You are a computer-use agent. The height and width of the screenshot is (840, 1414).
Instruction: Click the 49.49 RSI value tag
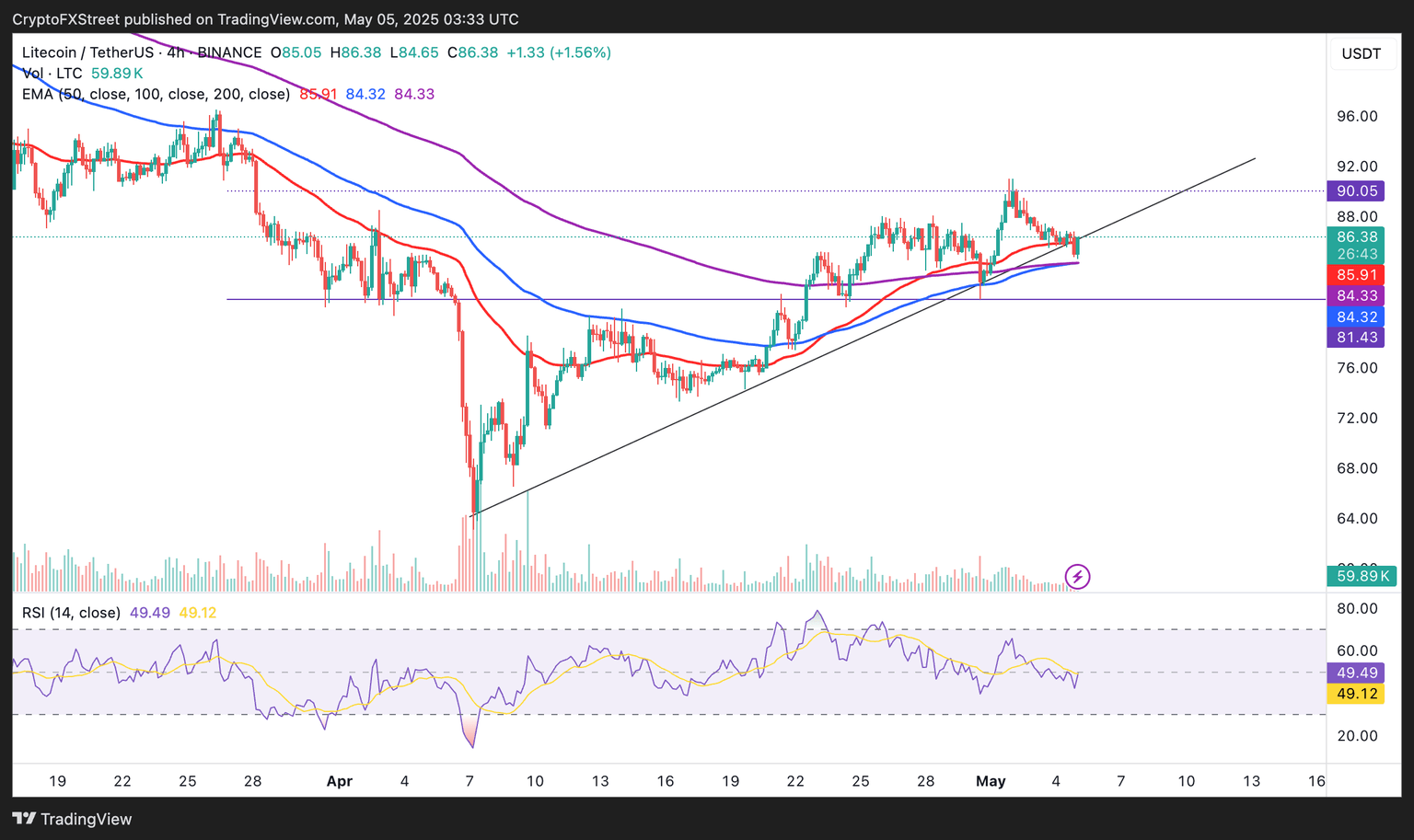1356,673
